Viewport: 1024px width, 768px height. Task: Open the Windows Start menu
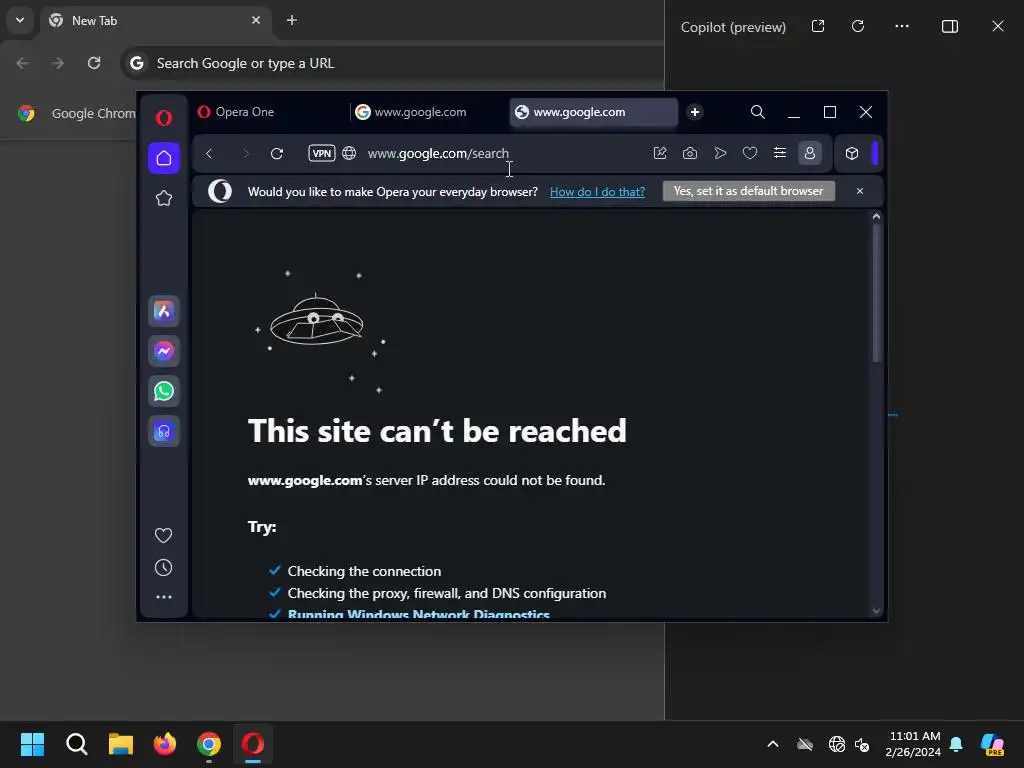coord(33,744)
